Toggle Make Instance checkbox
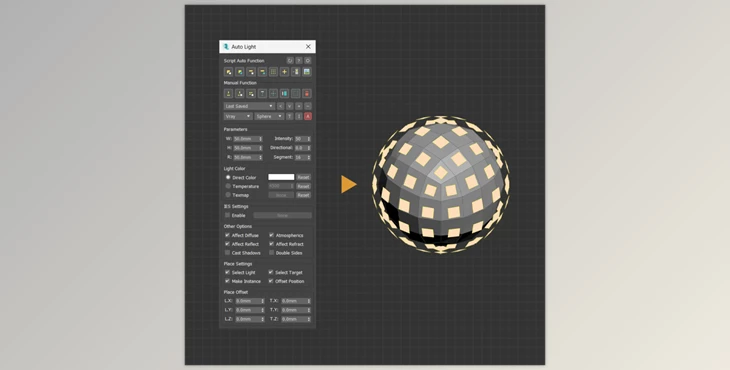 point(227,281)
